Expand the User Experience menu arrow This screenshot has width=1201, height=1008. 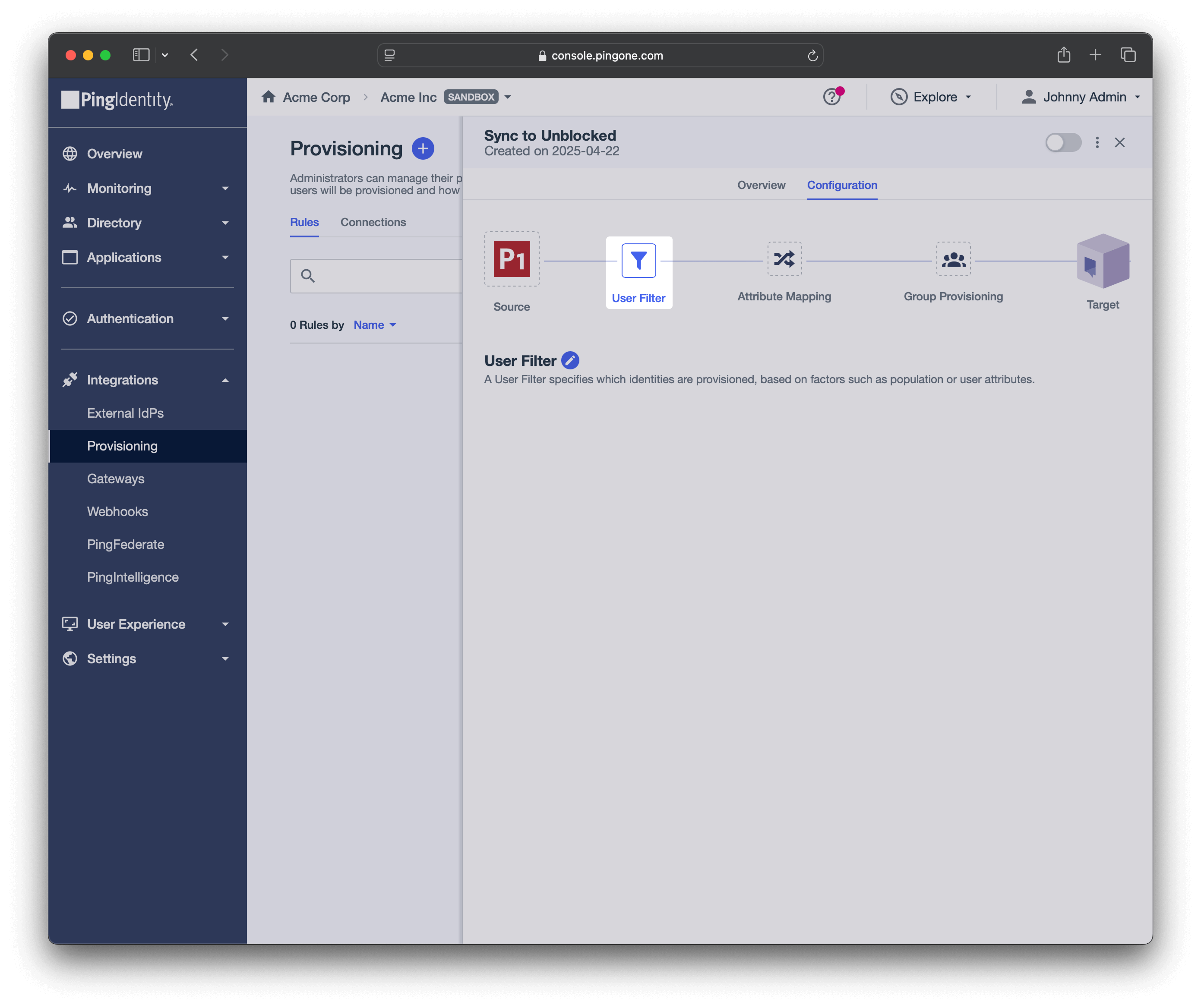pos(225,624)
